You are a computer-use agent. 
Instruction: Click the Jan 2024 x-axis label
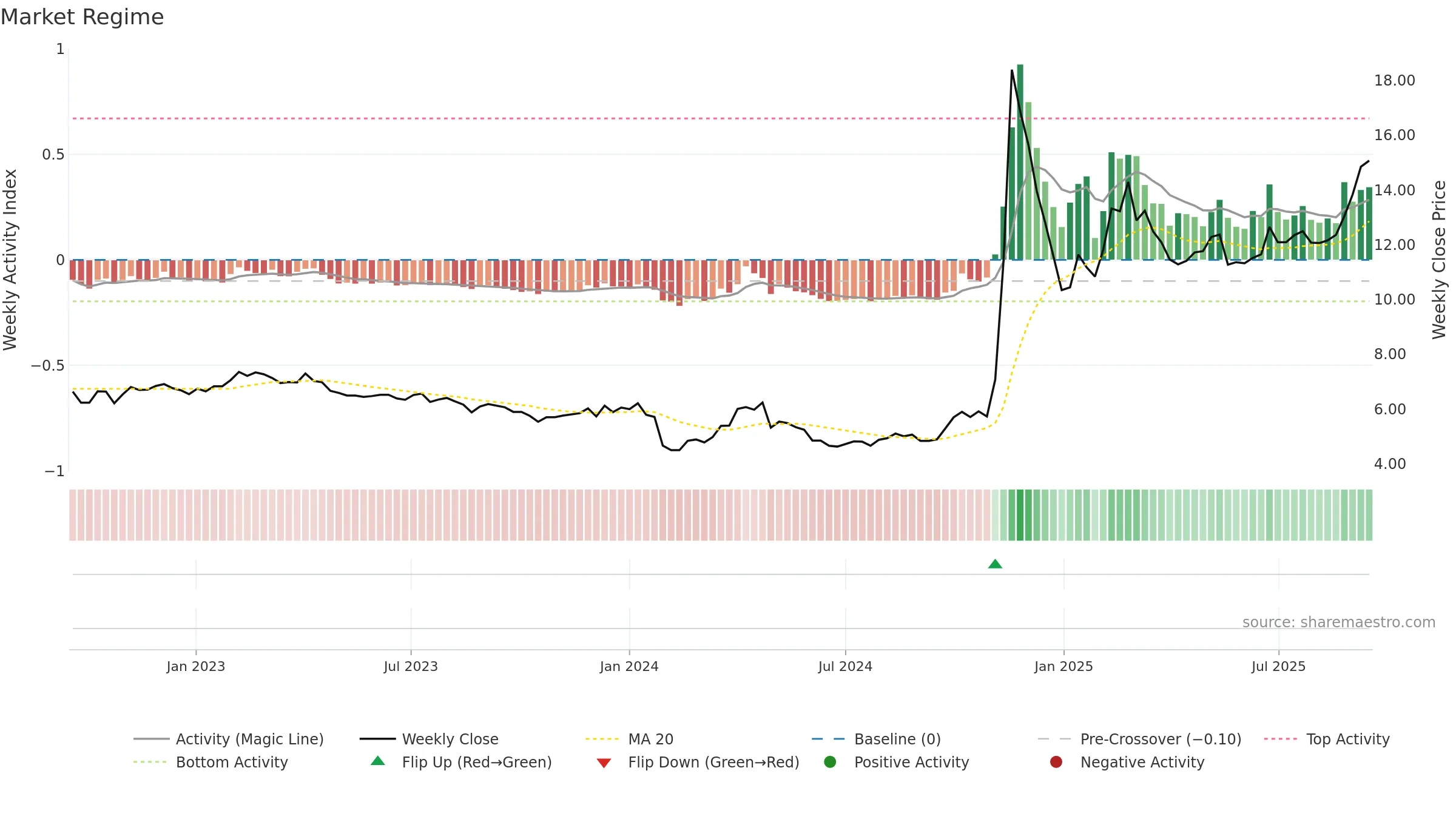(629, 666)
